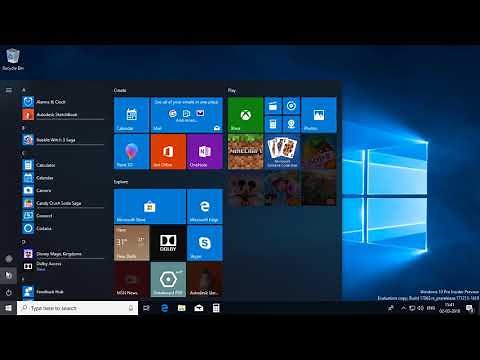The image size is (480, 360).
Task: Open the Recycle Bin desktop icon
Action: click(x=13, y=59)
